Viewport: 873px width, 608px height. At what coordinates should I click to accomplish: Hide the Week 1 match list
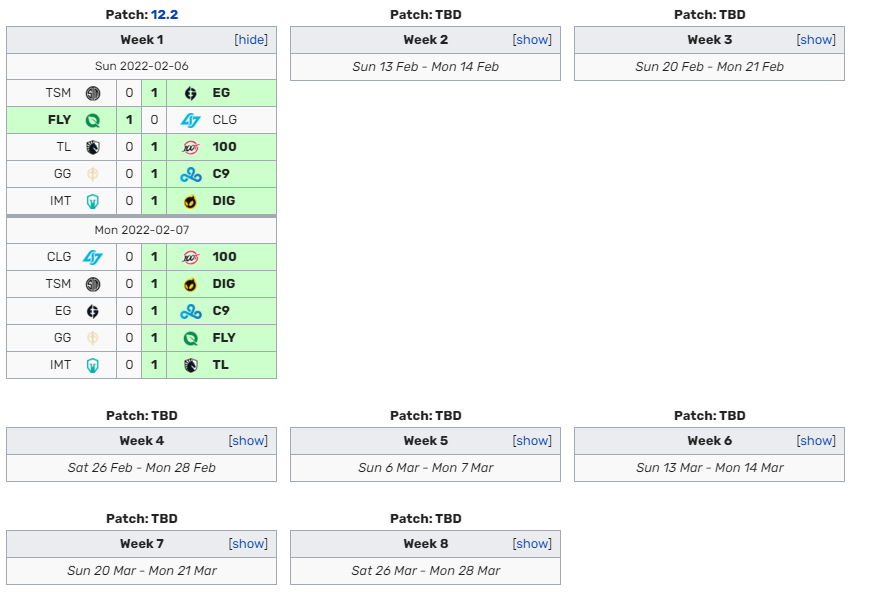(x=251, y=40)
